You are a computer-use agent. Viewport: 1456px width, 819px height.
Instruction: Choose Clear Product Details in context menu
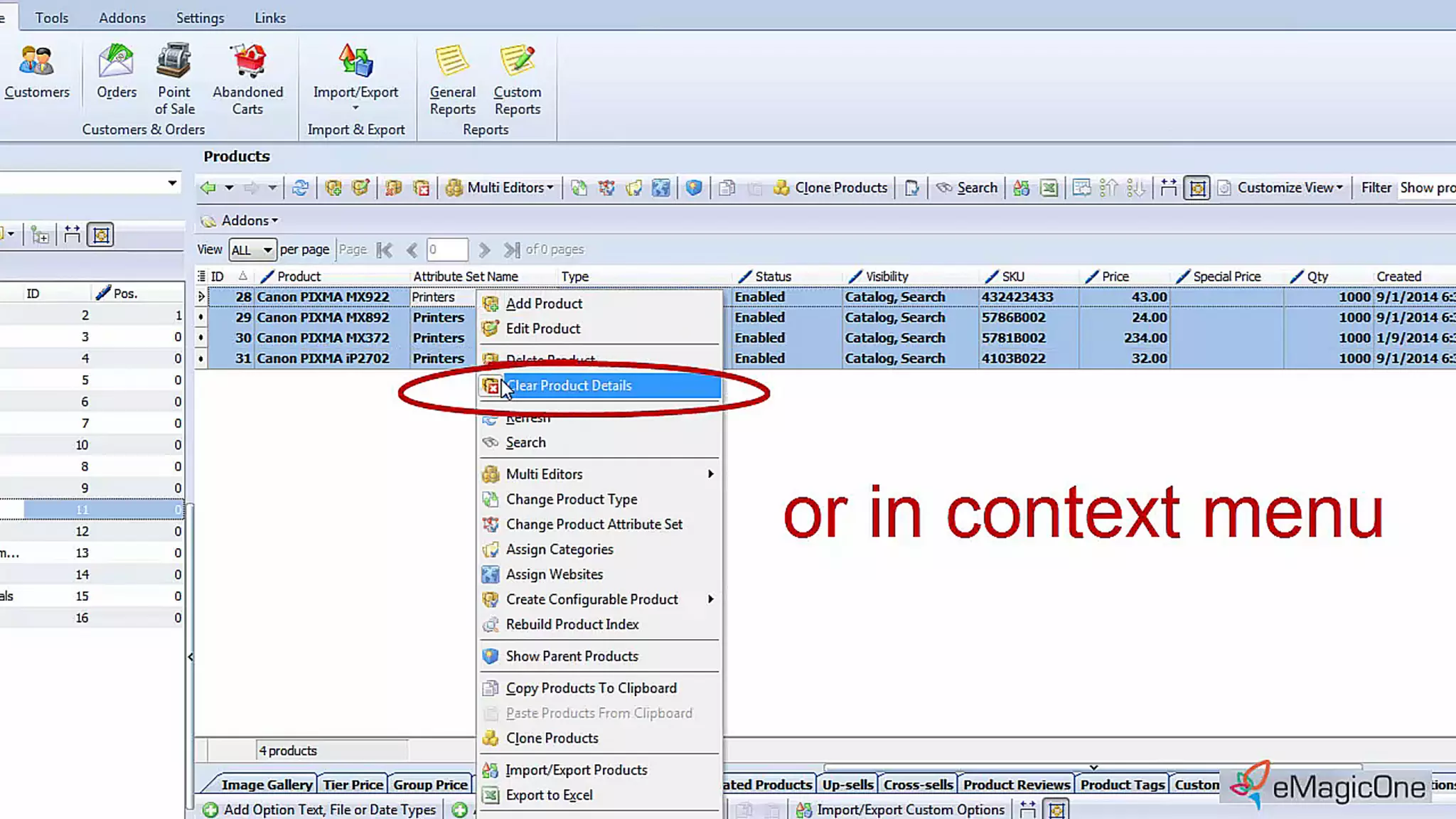tap(569, 385)
